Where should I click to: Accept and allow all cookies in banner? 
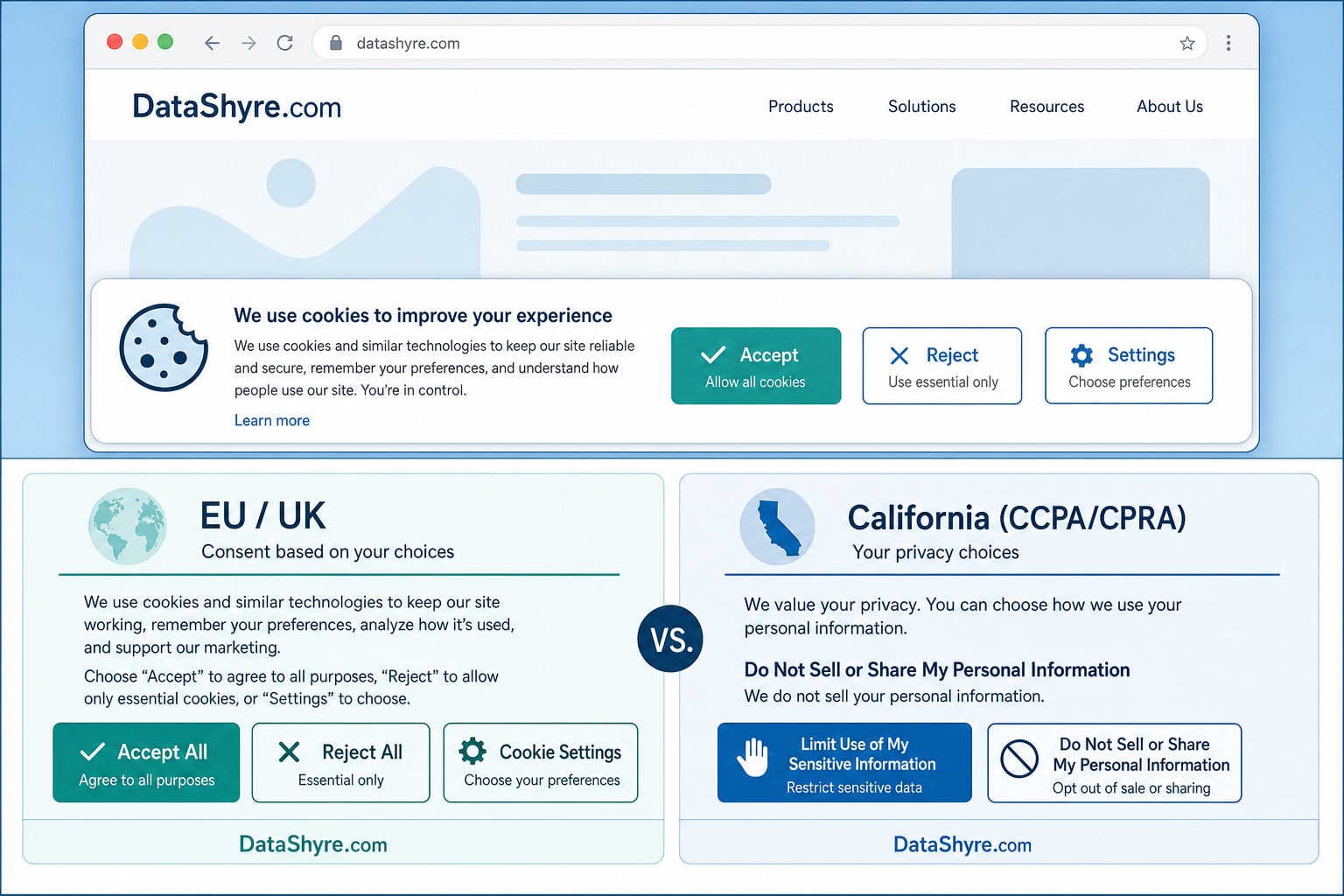[756, 366]
